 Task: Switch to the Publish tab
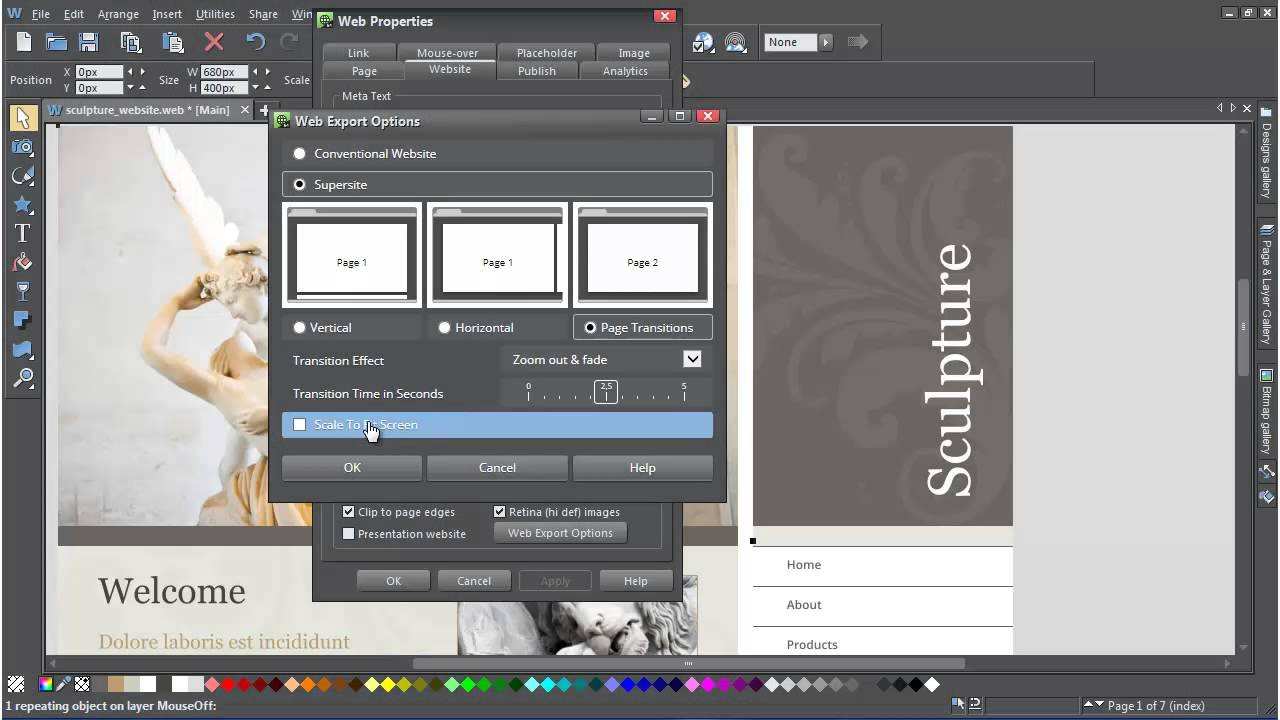[537, 71]
